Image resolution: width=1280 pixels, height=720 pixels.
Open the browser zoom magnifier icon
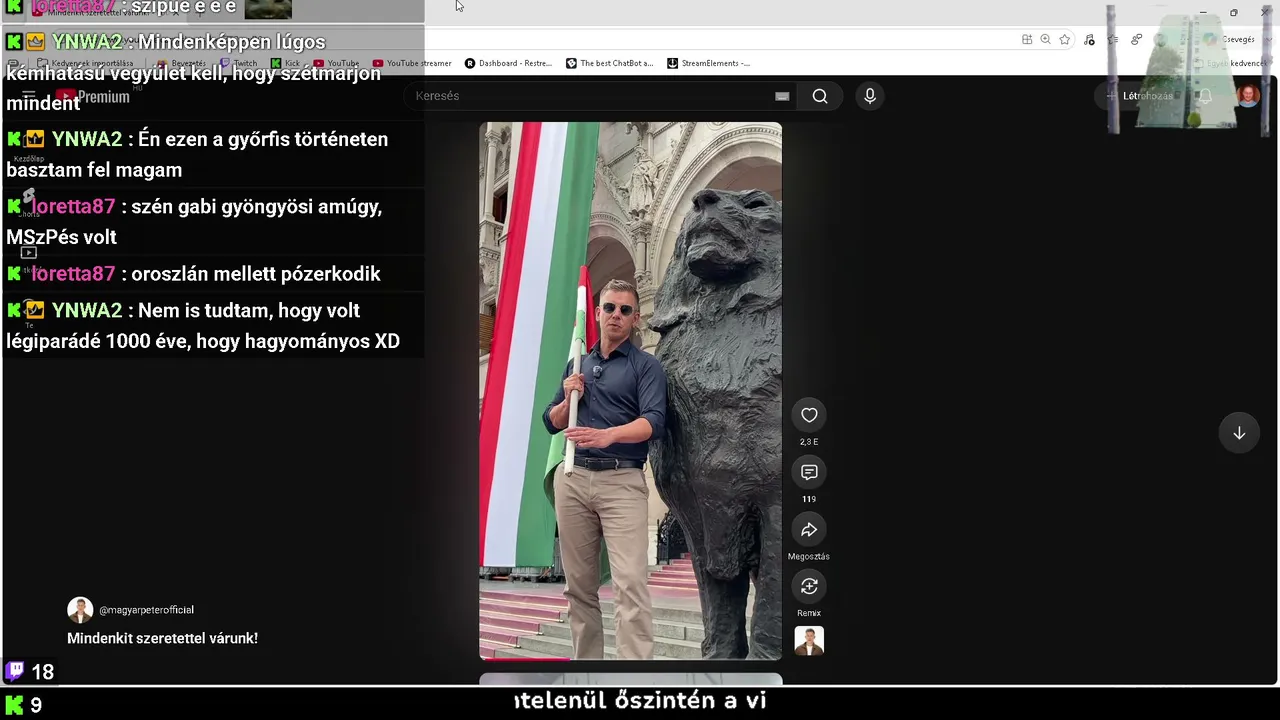1045,39
